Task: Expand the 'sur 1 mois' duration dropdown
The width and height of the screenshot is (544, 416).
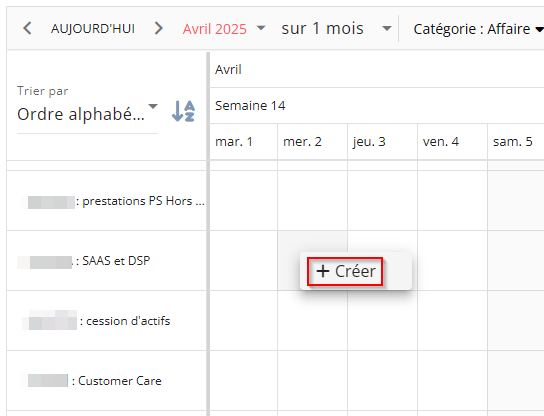Action: point(336,28)
